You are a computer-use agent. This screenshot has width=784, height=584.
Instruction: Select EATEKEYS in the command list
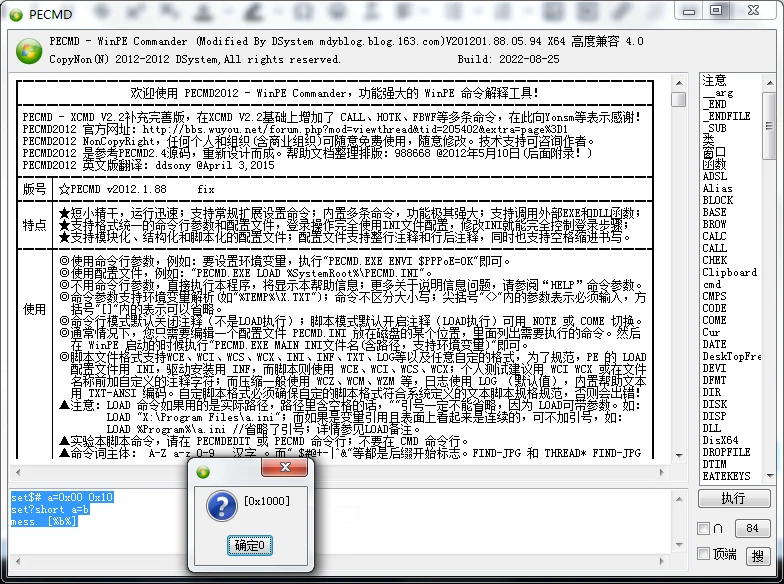(726, 476)
